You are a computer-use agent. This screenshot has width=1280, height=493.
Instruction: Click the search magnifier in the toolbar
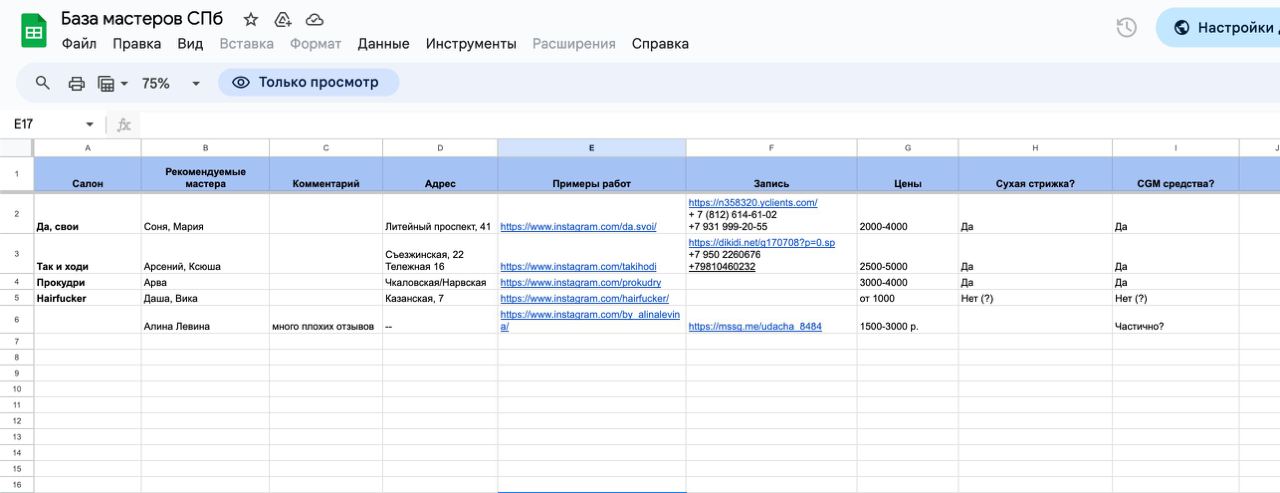pyautogui.click(x=43, y=83)
